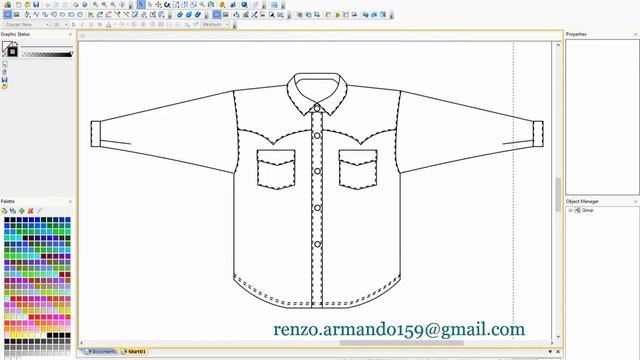Click the first blue link icon

coord(180,14)
